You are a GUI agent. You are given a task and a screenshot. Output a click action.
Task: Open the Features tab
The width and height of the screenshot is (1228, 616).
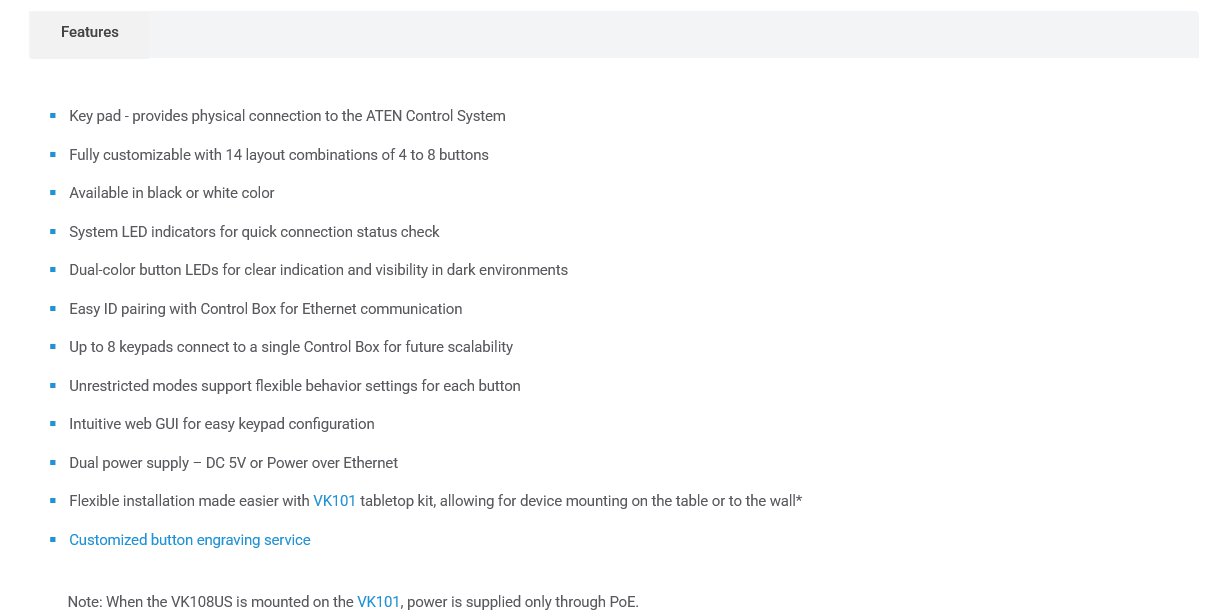(89, 33)
